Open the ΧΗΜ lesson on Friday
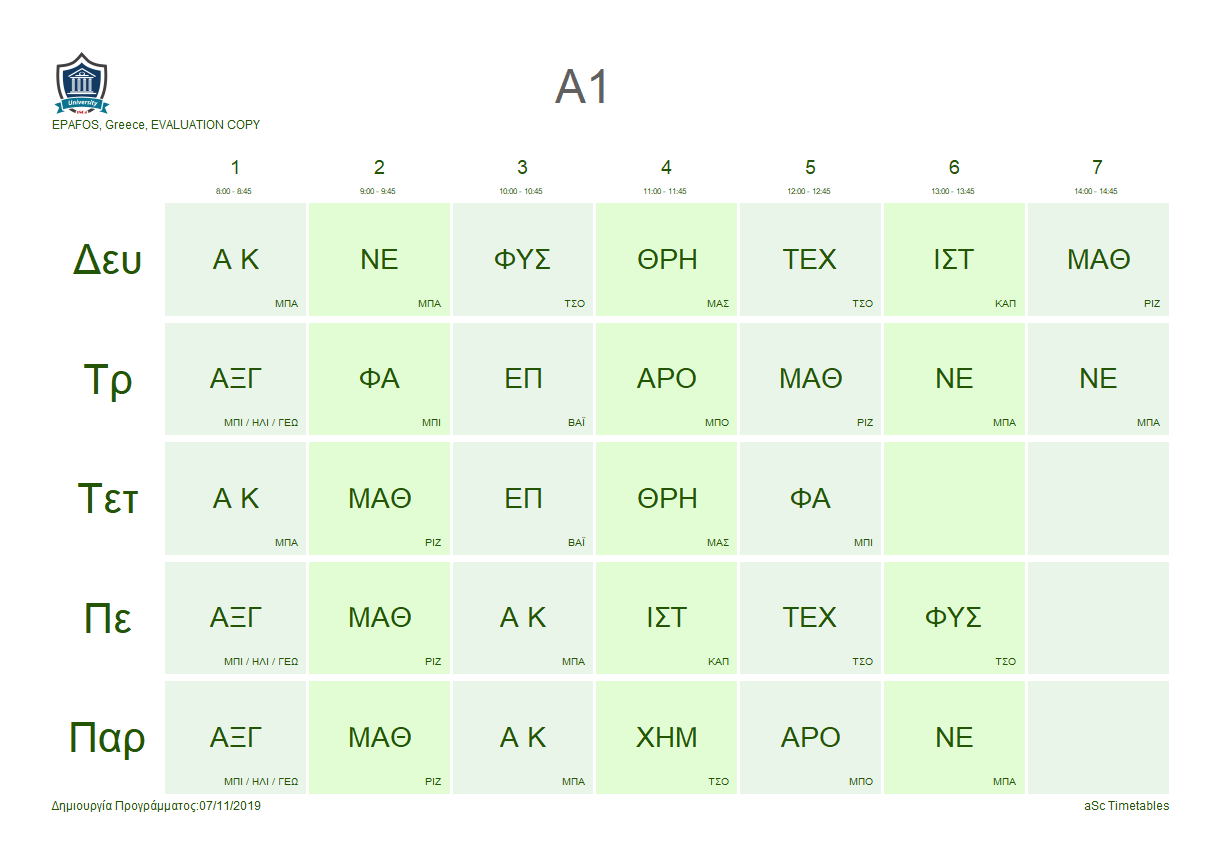 667,738
